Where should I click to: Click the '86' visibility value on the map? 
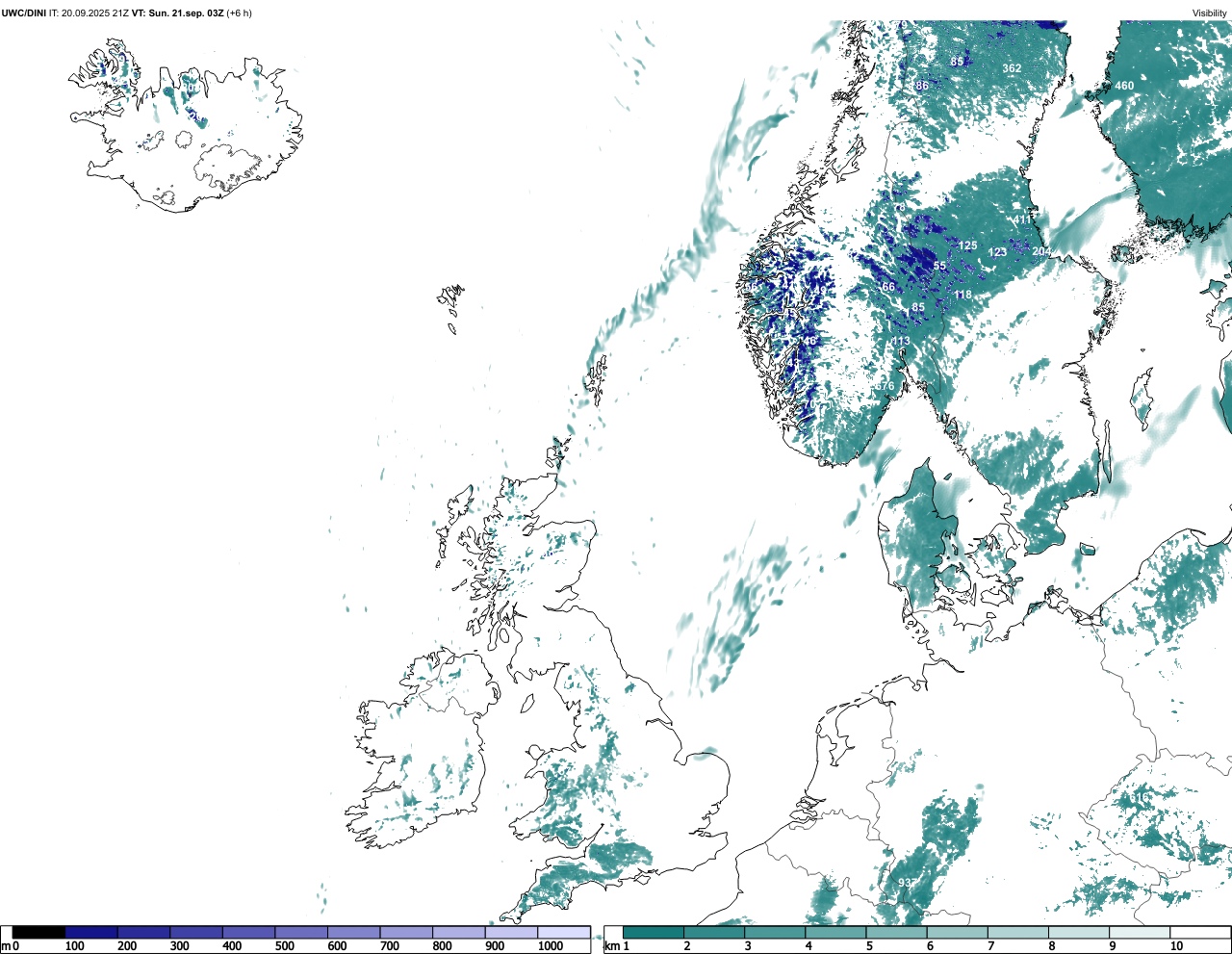[x=922, y=86]
